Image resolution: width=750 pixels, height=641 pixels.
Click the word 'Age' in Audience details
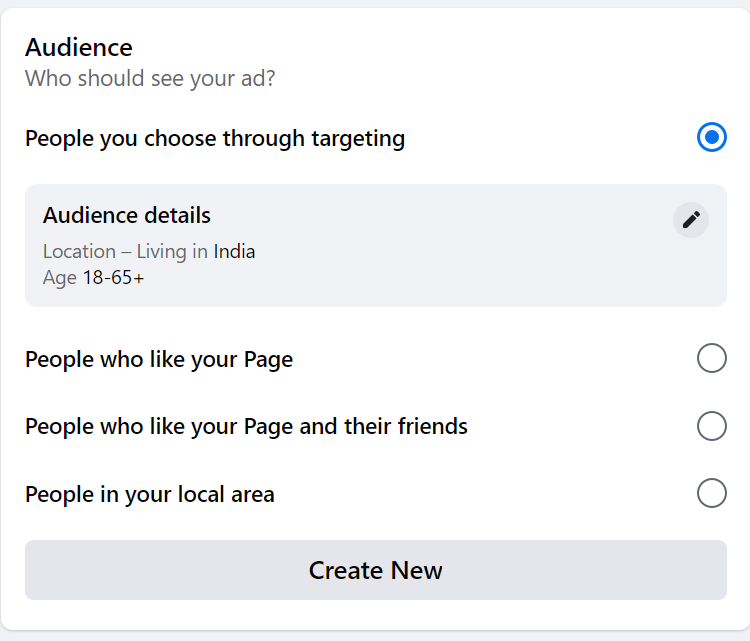pos(60,278)
